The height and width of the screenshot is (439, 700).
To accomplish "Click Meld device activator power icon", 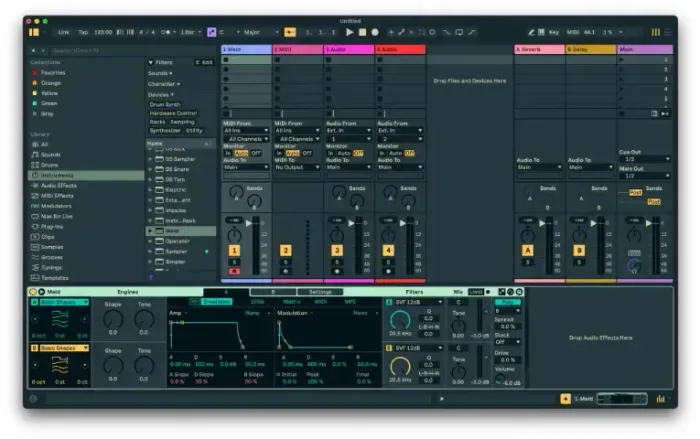I will click(33, 292).
